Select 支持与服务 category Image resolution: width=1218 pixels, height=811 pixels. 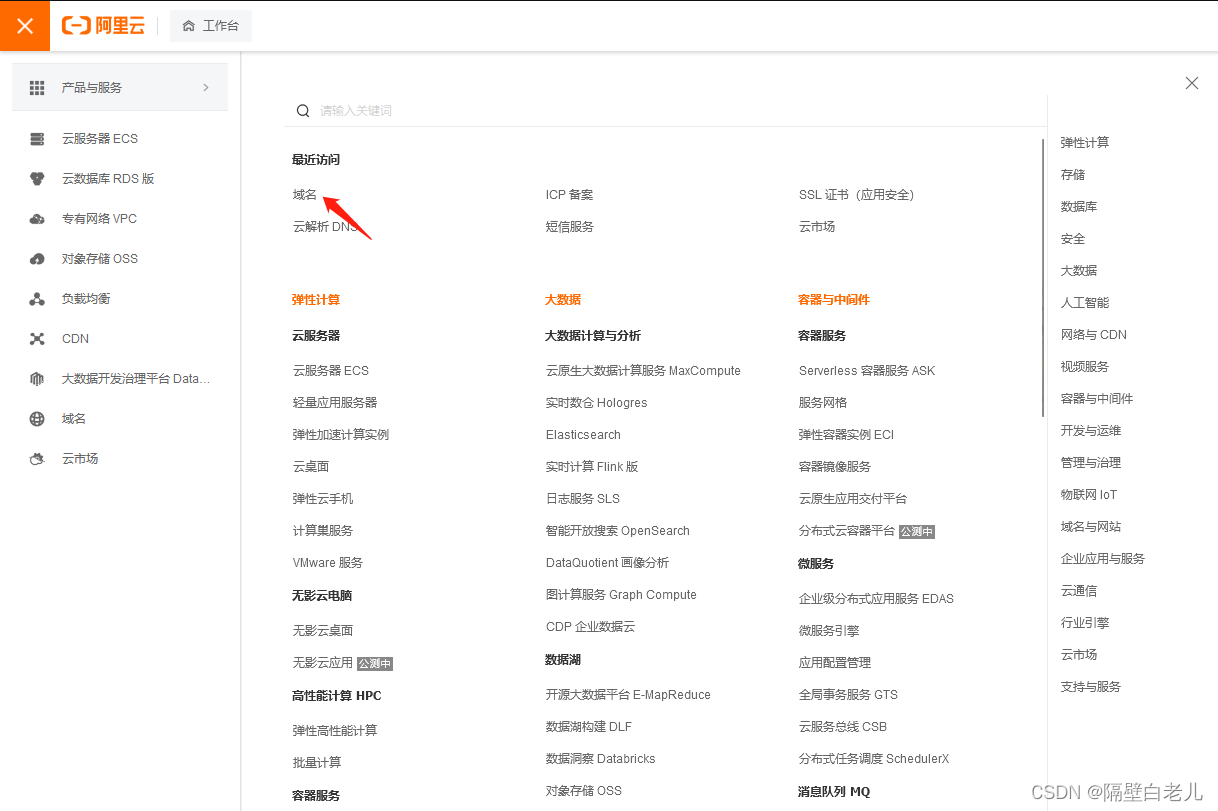point(1090,687)
